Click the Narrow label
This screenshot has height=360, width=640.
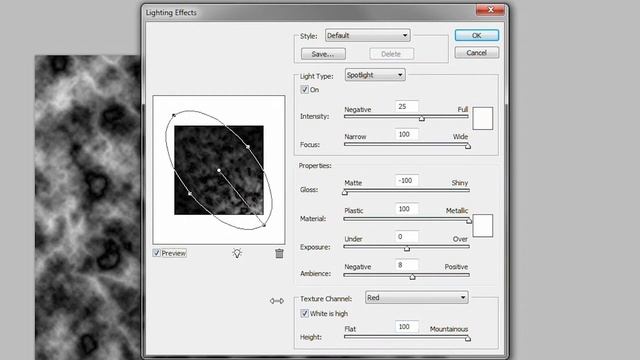pos(355,137)
